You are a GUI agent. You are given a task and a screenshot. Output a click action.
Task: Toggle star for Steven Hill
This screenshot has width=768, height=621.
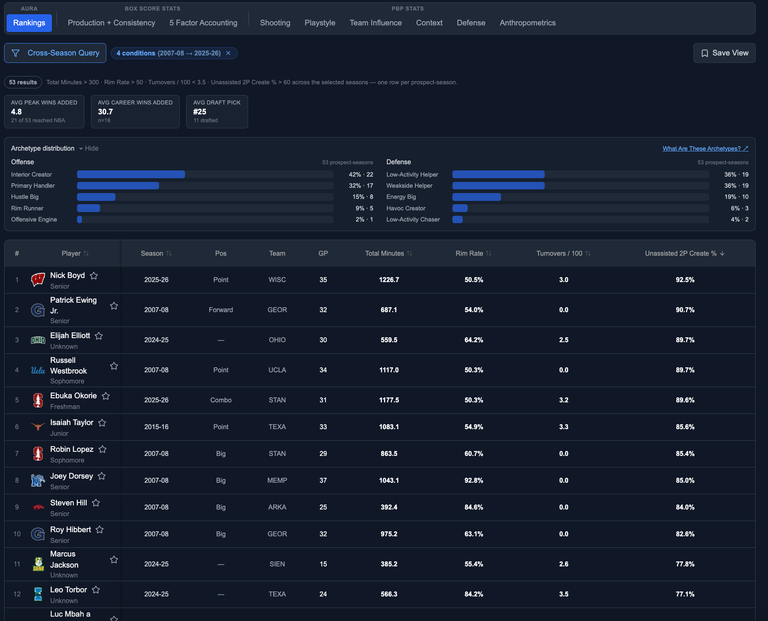(x=96, y=503)
